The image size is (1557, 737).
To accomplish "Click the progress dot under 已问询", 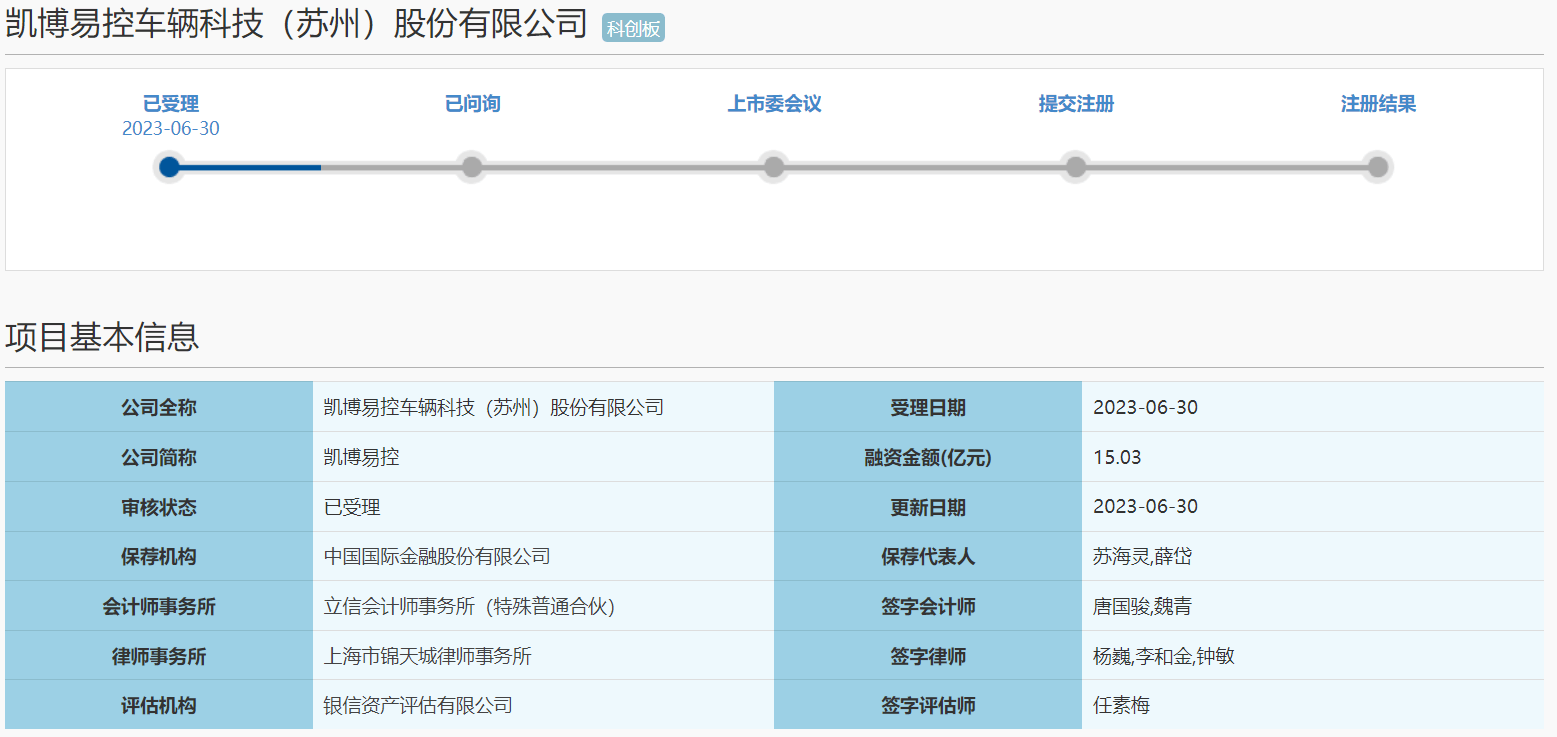I will point(472,167).
